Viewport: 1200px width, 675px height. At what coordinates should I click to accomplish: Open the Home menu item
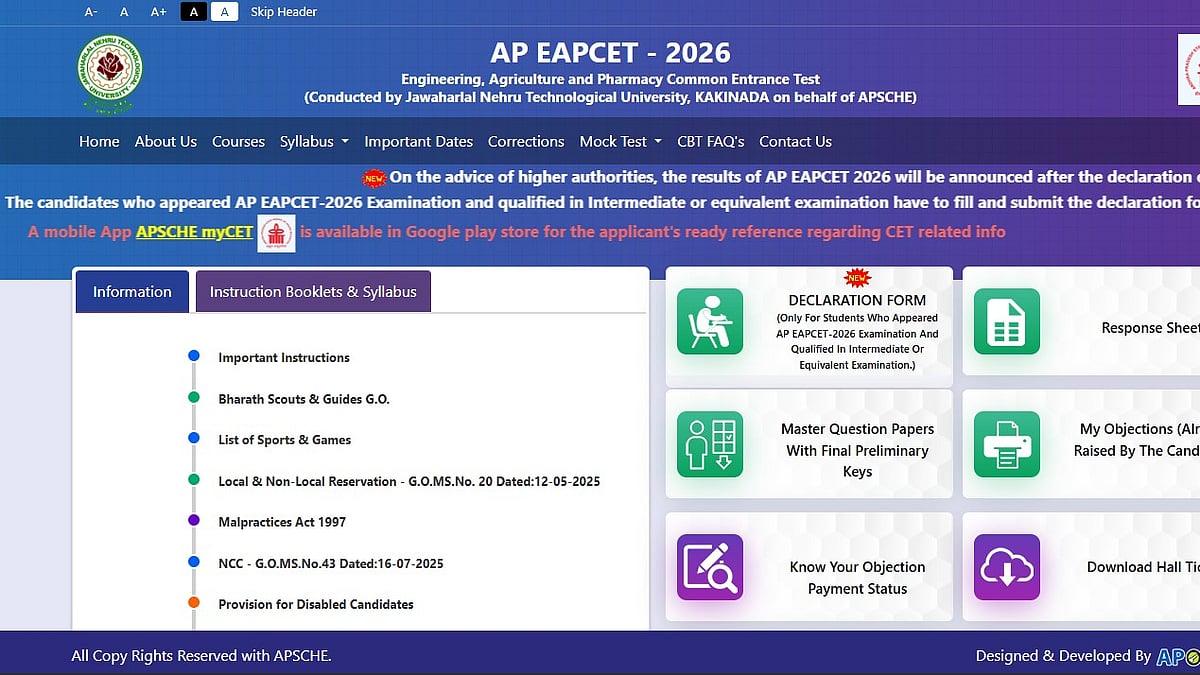[99, 142]
